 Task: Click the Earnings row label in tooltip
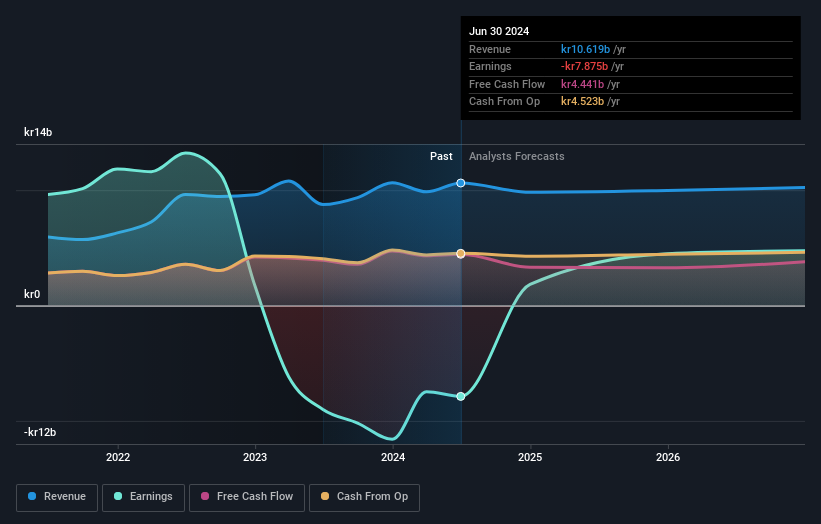[x=490, y=66]
